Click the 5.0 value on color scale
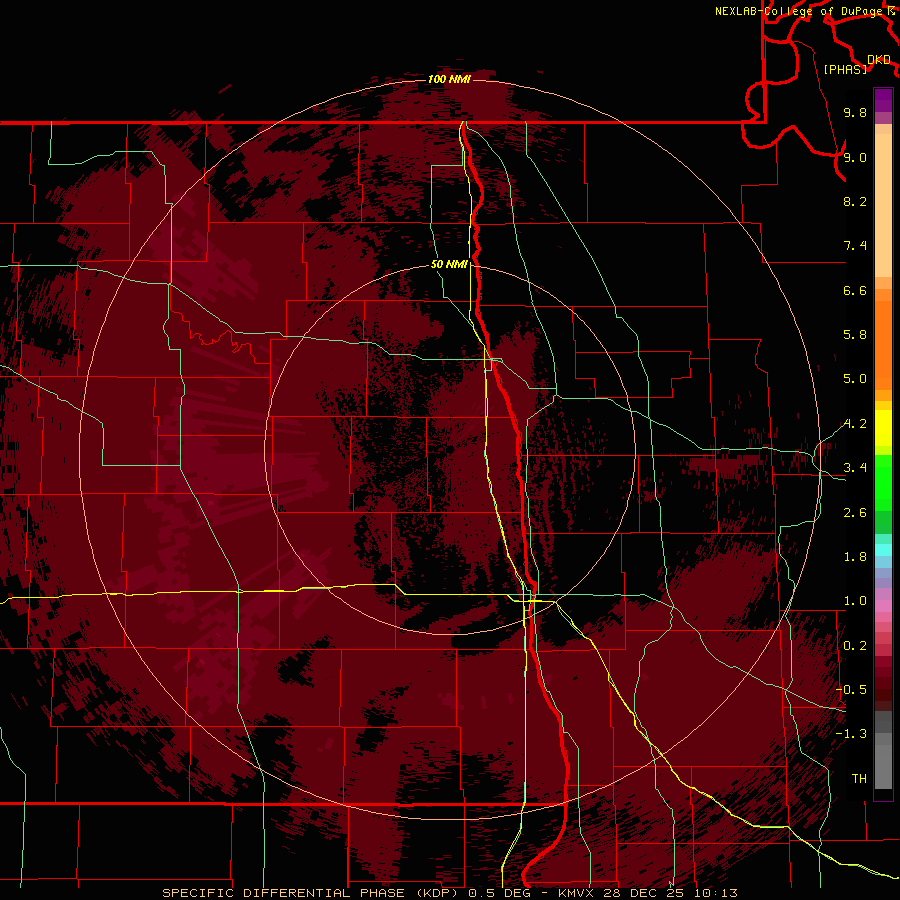The width and height of the screenshot is (900, 900). (x=855, y=379)
